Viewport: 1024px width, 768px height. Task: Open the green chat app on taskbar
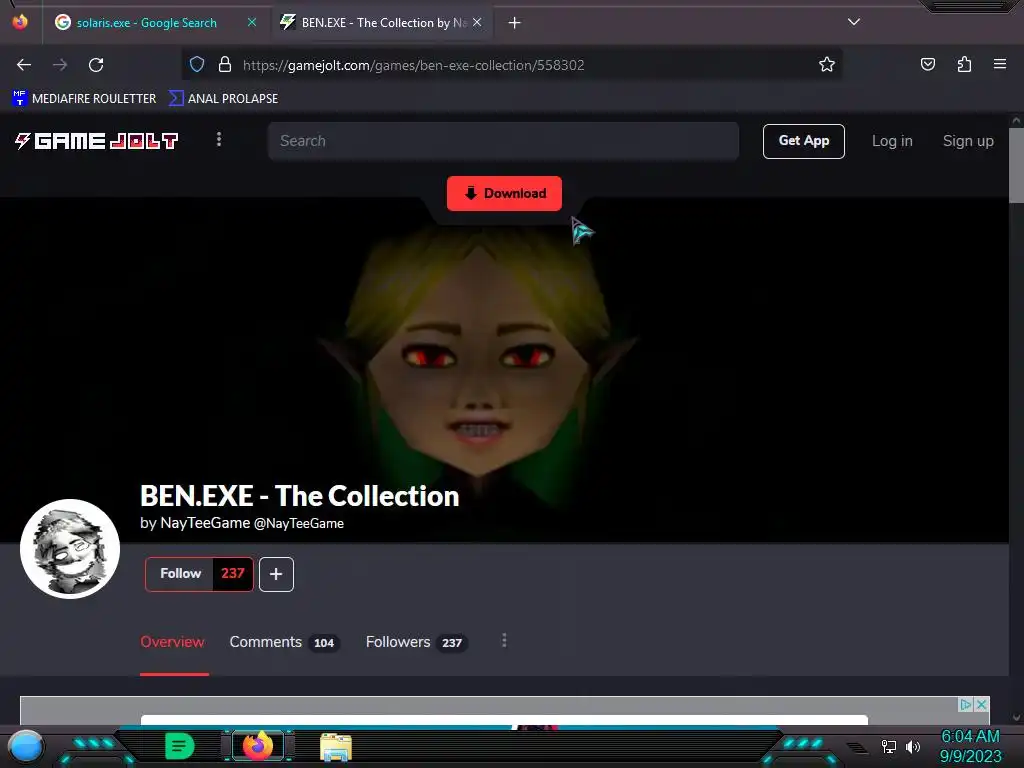[x=180, y=746]
